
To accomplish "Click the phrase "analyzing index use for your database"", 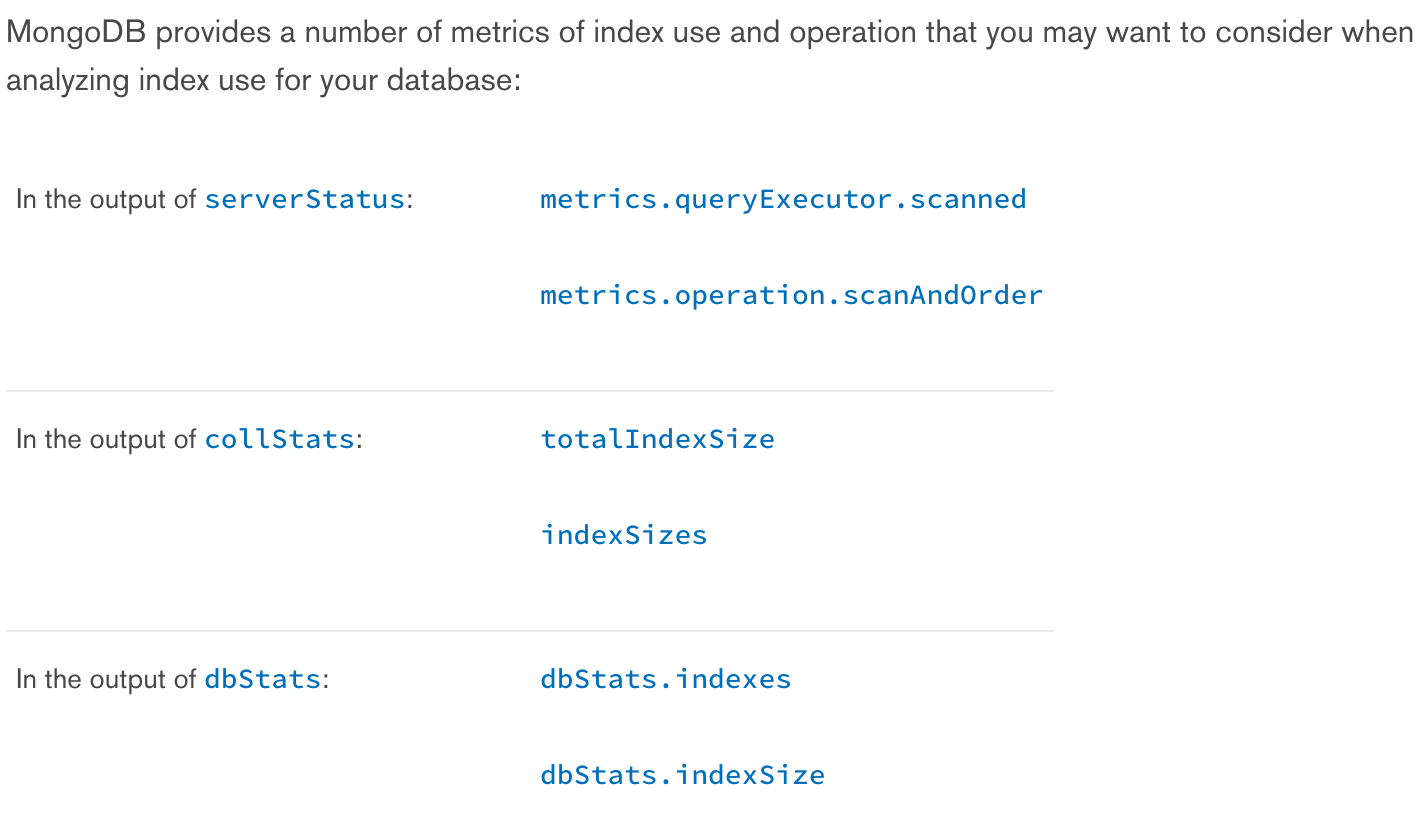I will pyautogui.click(x=262, y=81).
